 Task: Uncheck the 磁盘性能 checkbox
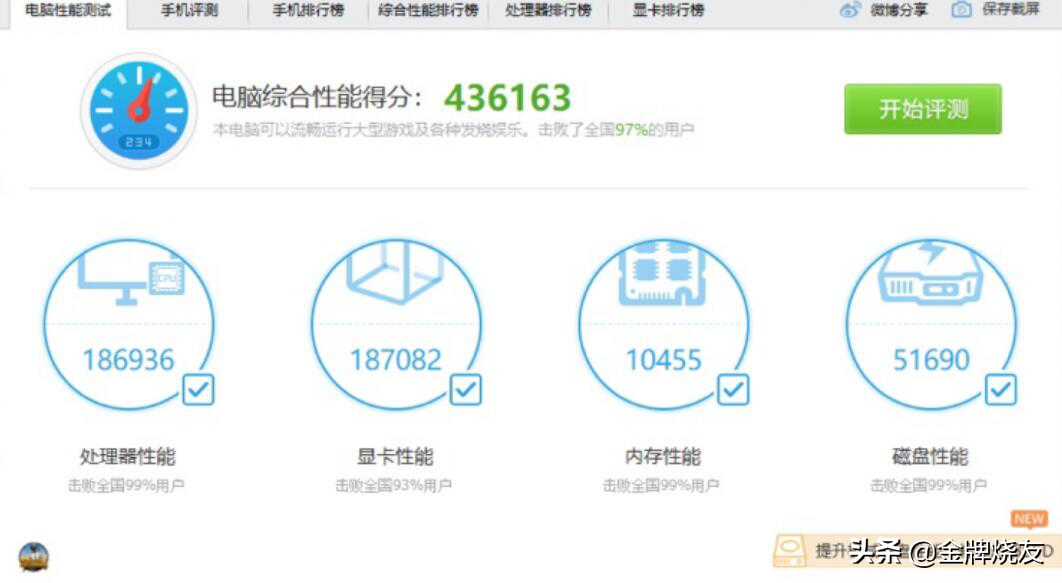1000,389
